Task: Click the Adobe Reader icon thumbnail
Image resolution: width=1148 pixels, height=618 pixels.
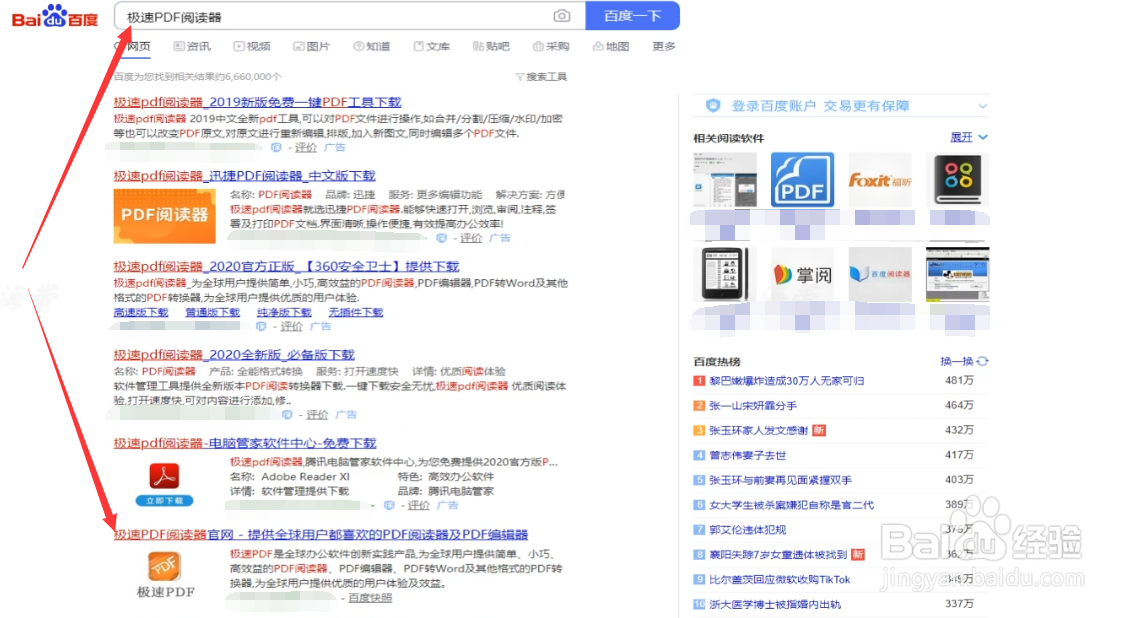Action: coord(163,478)
